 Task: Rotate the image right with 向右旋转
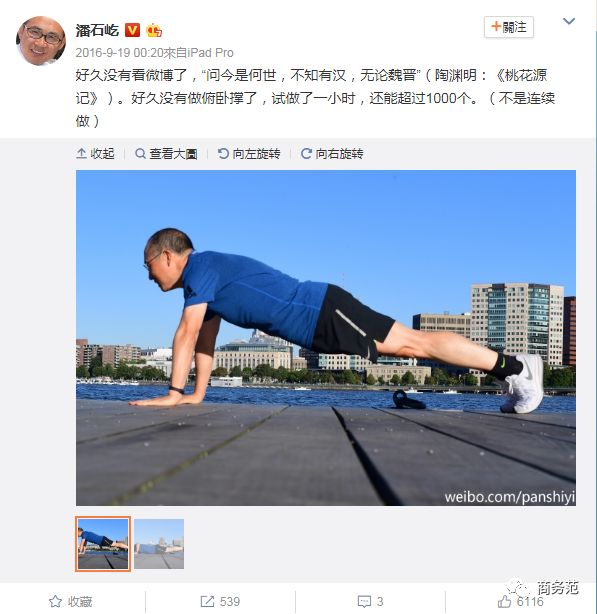coord(332,154)
